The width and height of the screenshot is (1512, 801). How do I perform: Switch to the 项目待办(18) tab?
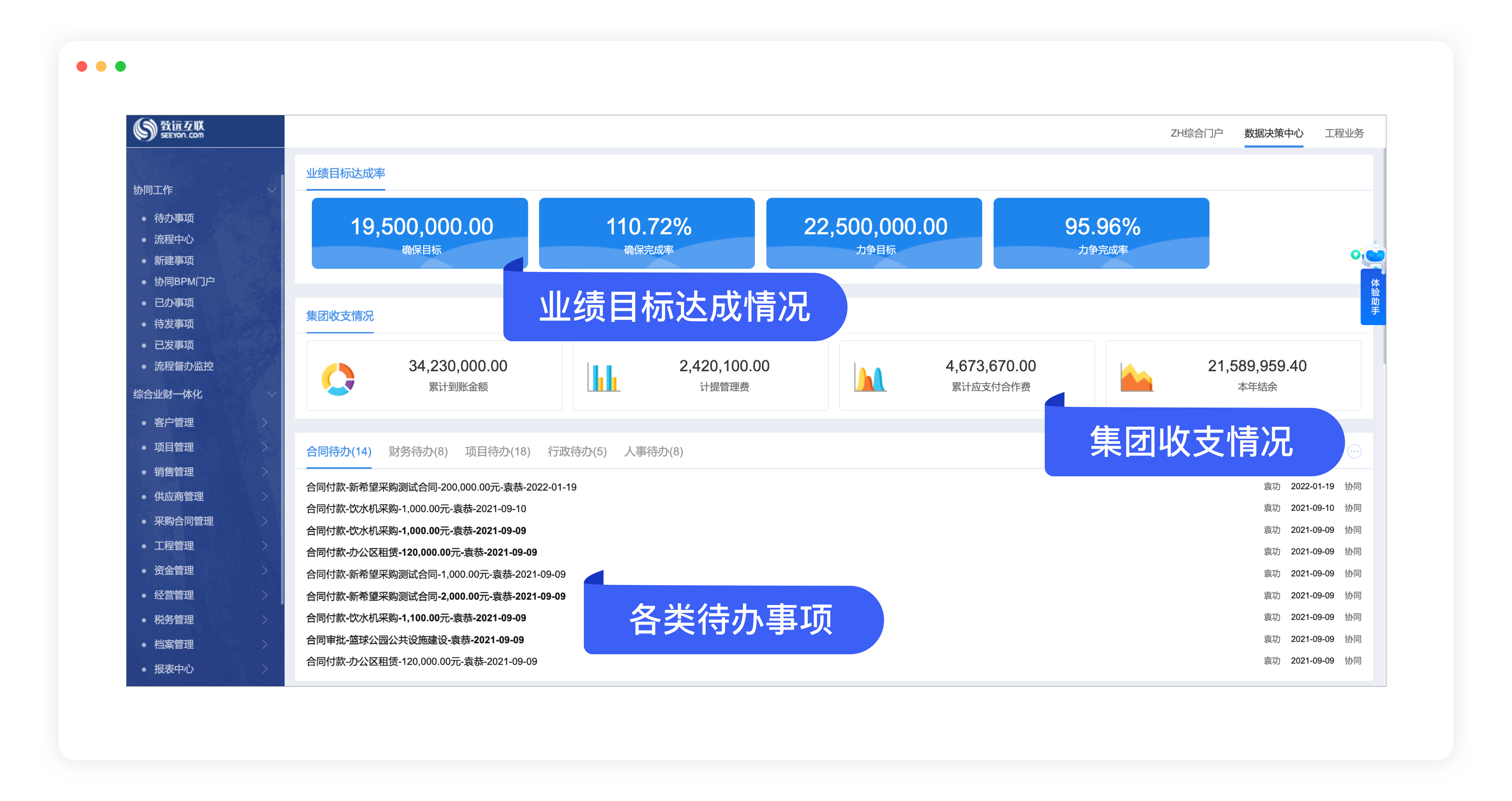coord(497,451)
